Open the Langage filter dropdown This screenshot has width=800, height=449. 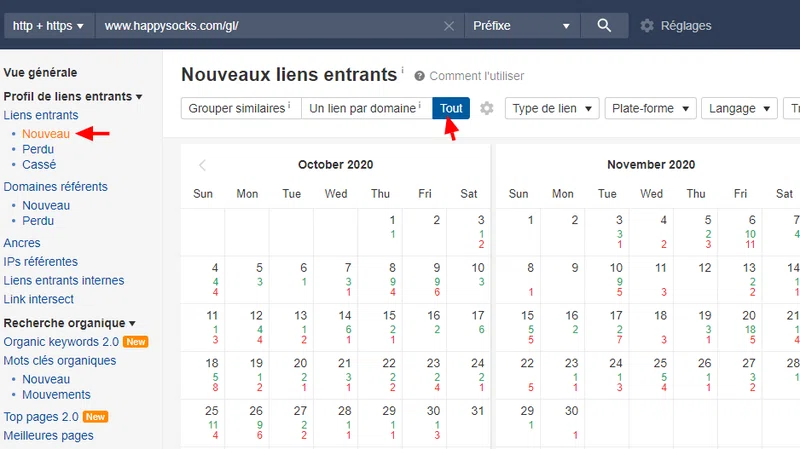(x=741, y=108)
